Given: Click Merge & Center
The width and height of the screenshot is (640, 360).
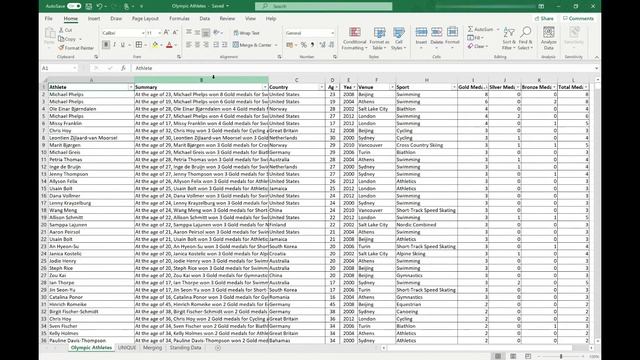Looking at the screenshot, I should tap(252, 45).
